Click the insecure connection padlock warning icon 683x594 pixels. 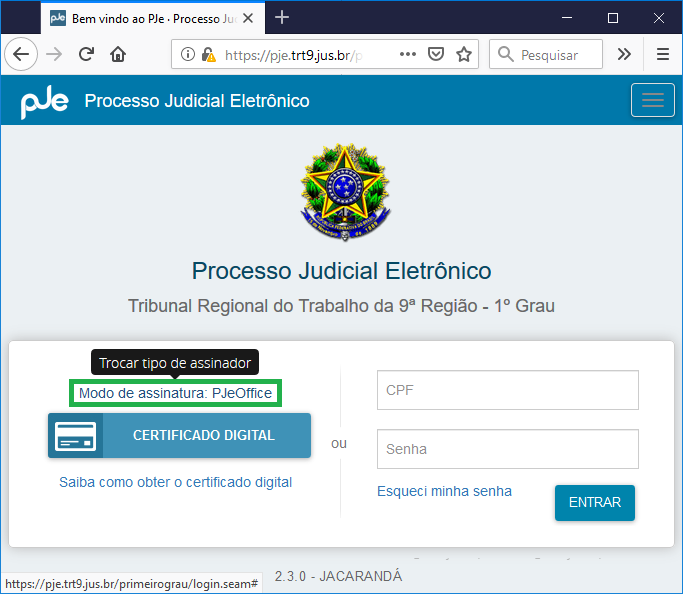[x=208, y=55]
